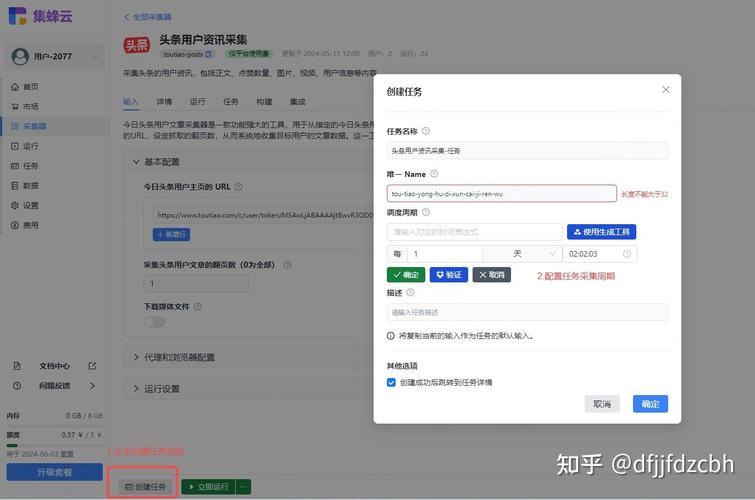755x500 pixels.
Task: Go back via 全部采集器 link
Action: pos(148,17)
